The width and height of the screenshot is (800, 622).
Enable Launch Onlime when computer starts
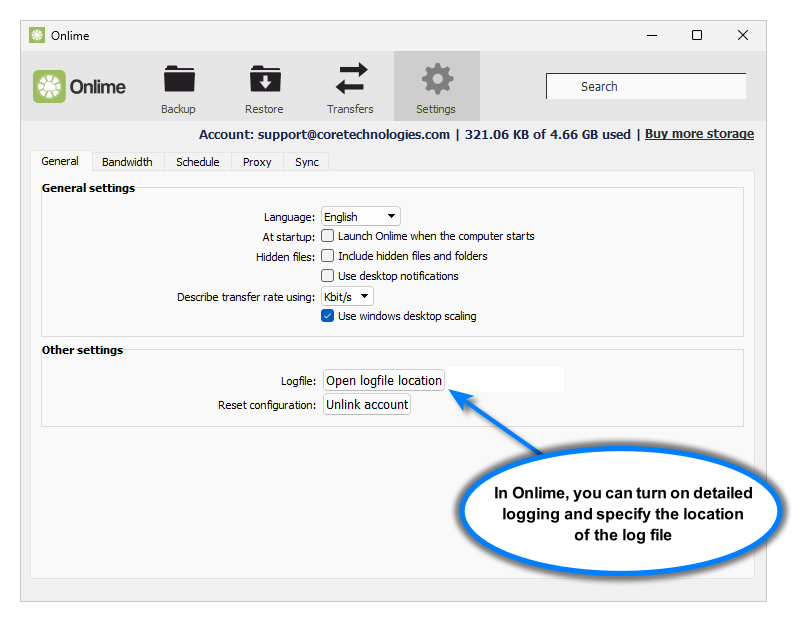click(328, 236)
